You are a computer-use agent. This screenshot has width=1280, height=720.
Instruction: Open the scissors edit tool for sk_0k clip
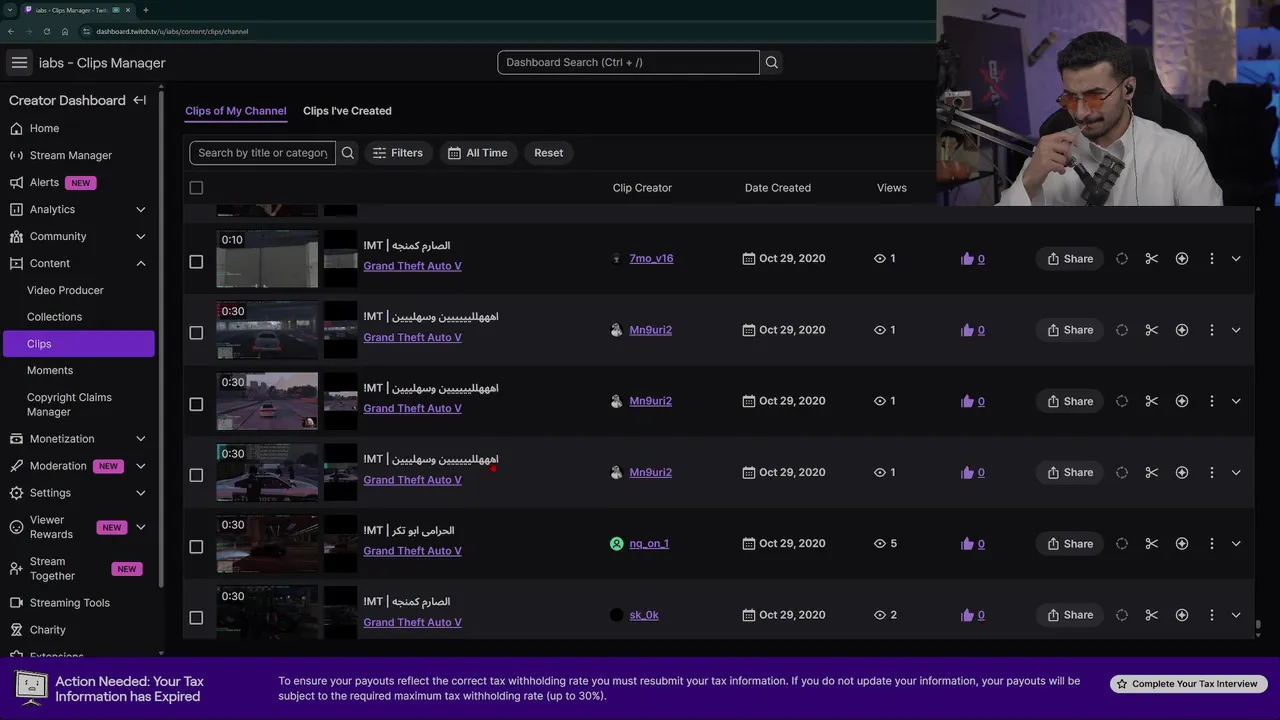tap(1152, 615)
